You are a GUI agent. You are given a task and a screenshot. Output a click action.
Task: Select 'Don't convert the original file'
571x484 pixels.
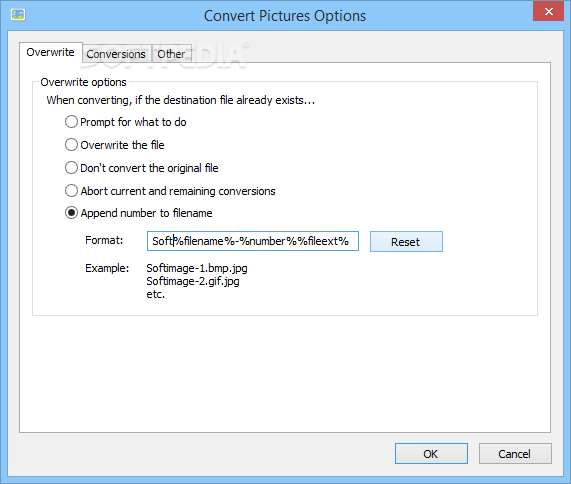[142, 168]
